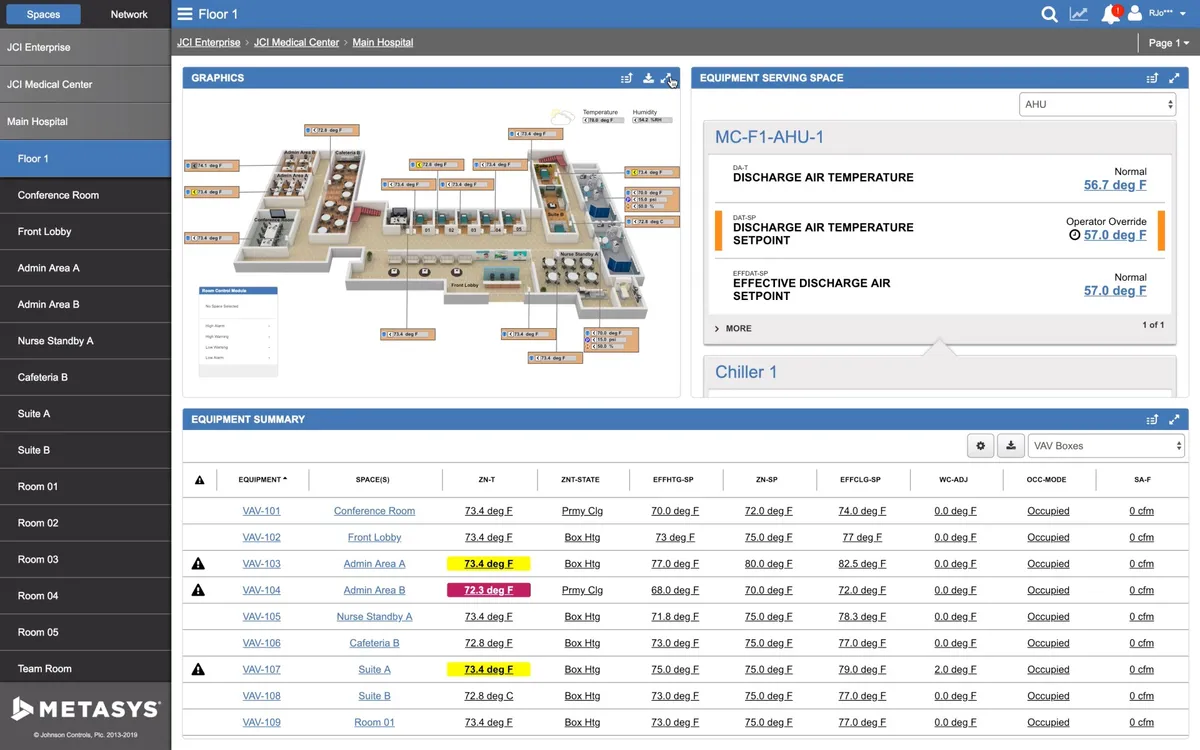Switch to the Network tab
This screenshot has width=1200, height=750.
[x=129, y=14]
